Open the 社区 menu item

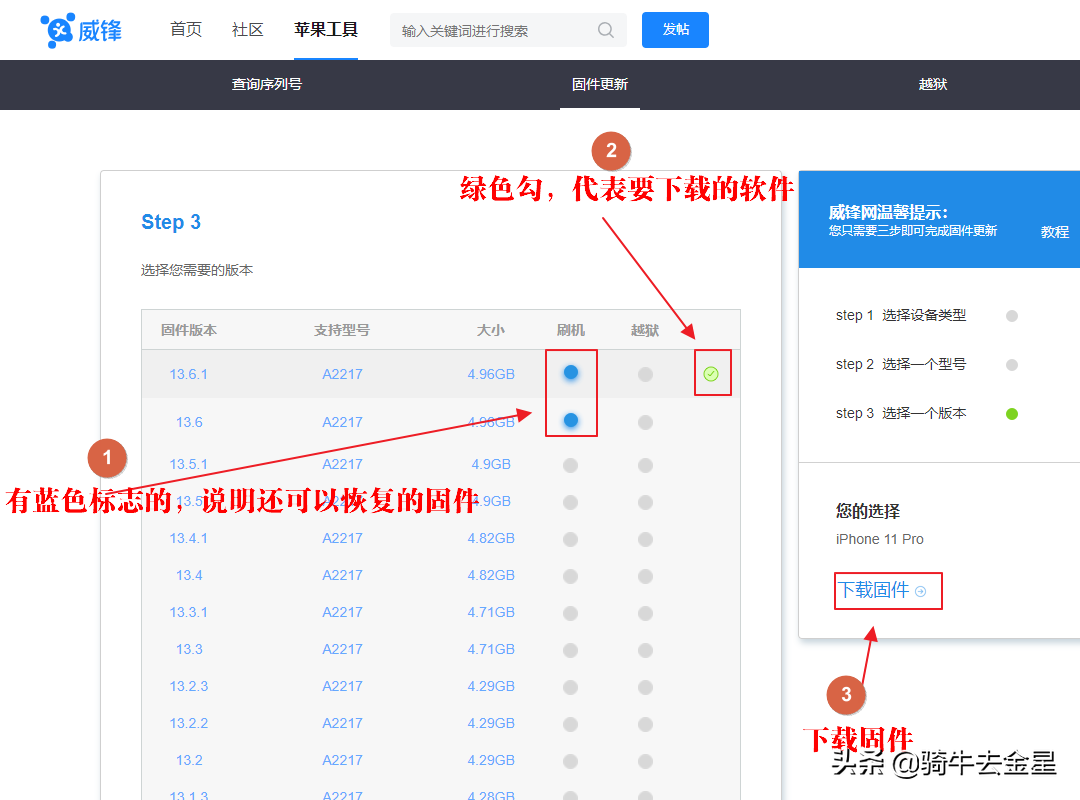247,29
